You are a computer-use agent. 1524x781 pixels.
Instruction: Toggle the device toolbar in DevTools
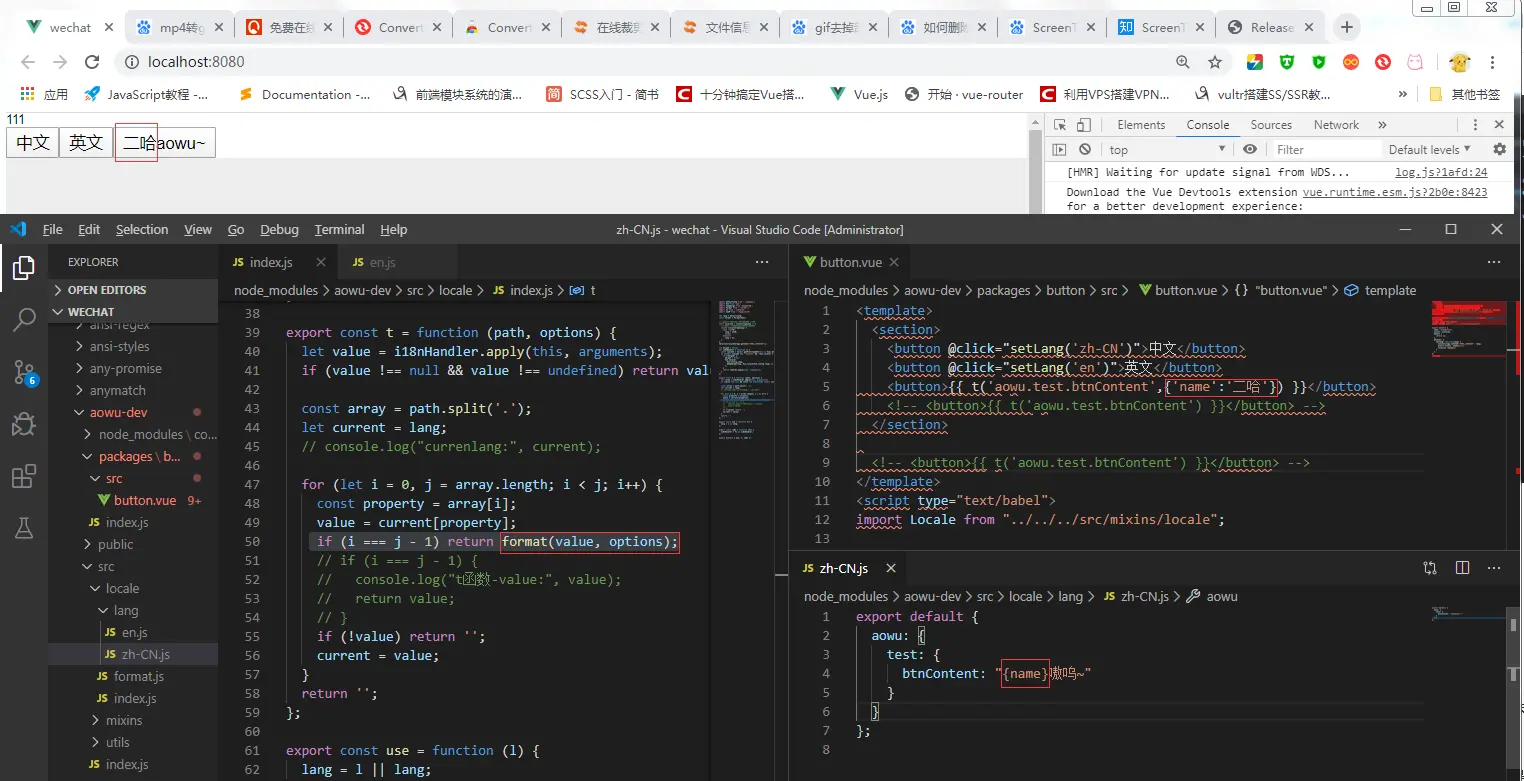(x=1084, y=125)
